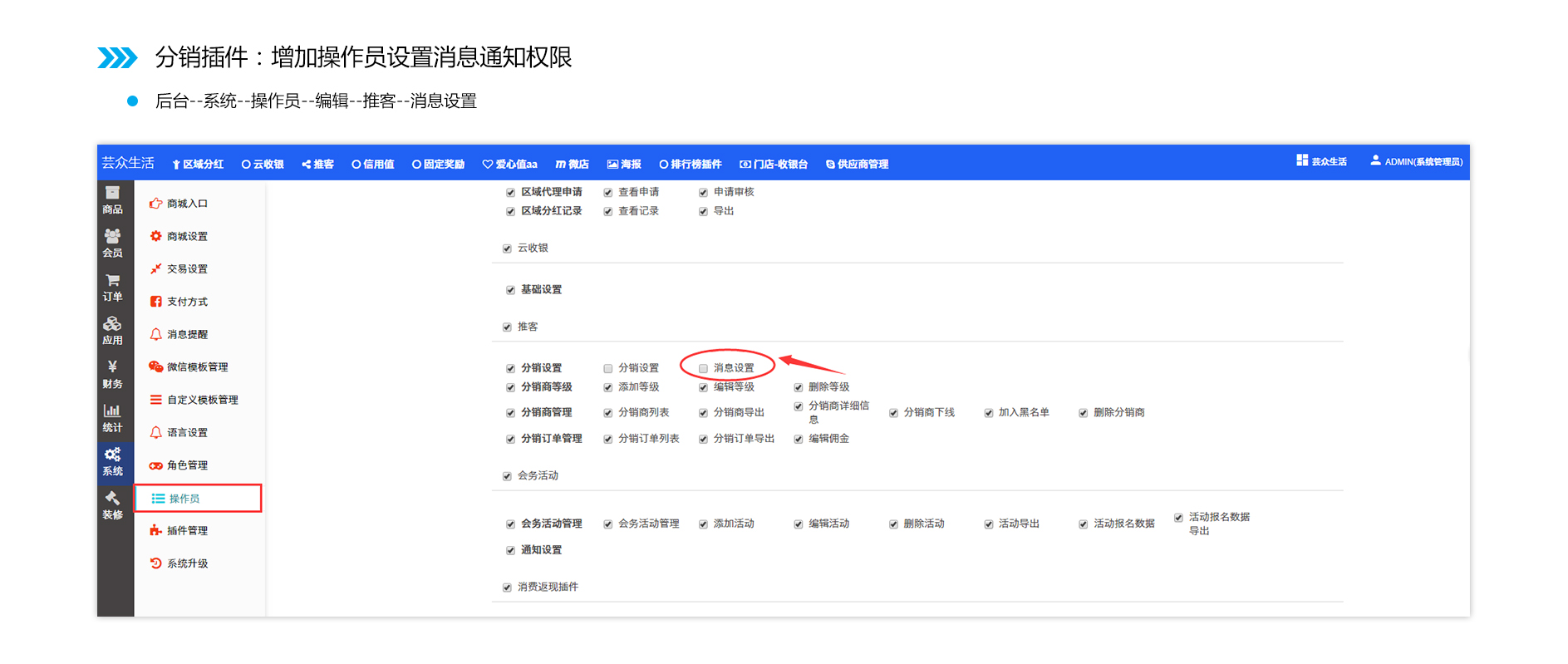Image resolution: width=1568 pixels, height=664 pixels.
Task: Click the 芸众生活 grid icon top right
Action: tap(1302, 160)
